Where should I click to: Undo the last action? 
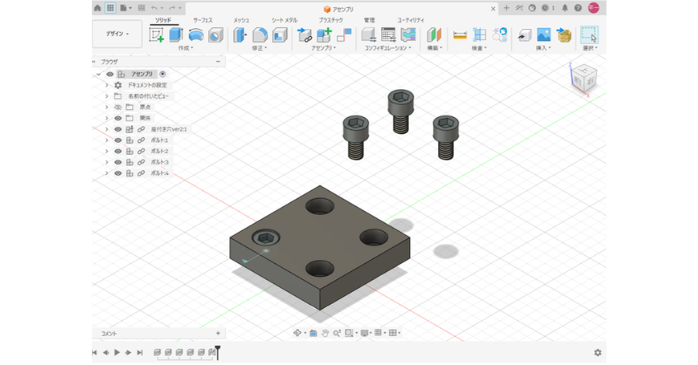pos(154,8)
